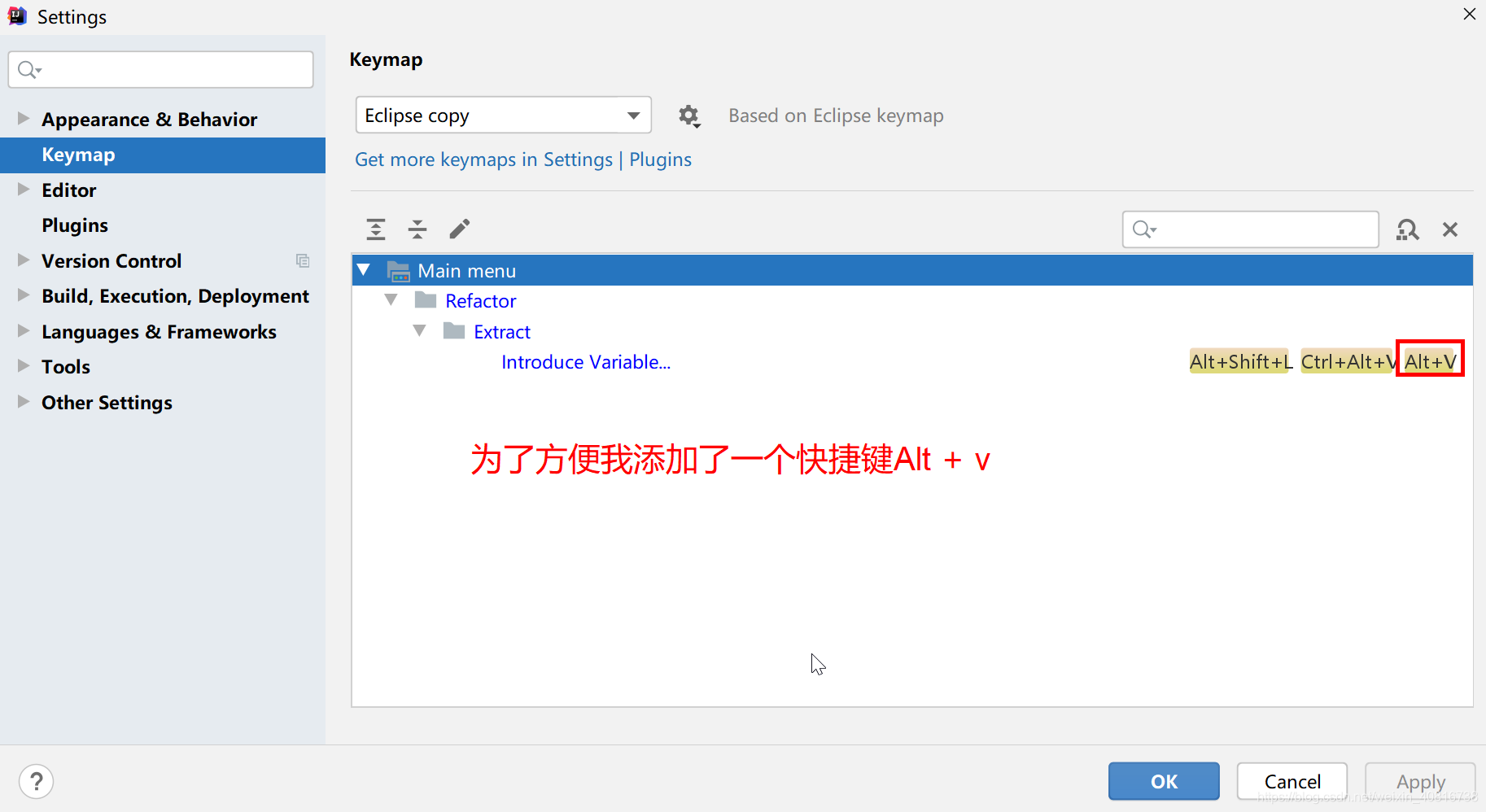Click the Help question mark button
This screenshot has width=1486, height=812.
(x=37, y=782)
